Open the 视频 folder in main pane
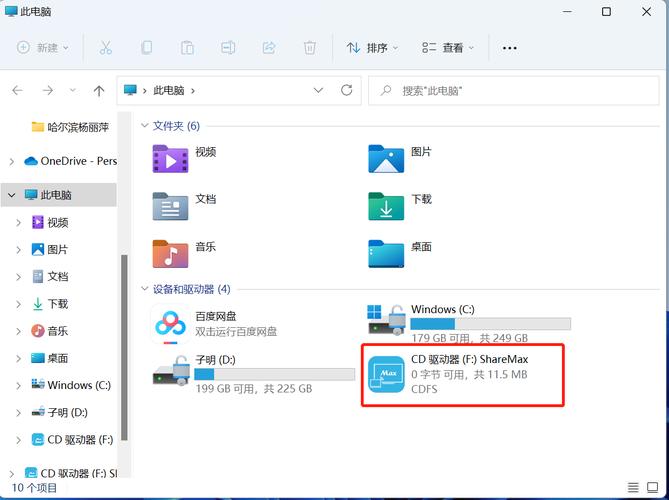Screen dimensions: 669x500 [x=170, y=159]
